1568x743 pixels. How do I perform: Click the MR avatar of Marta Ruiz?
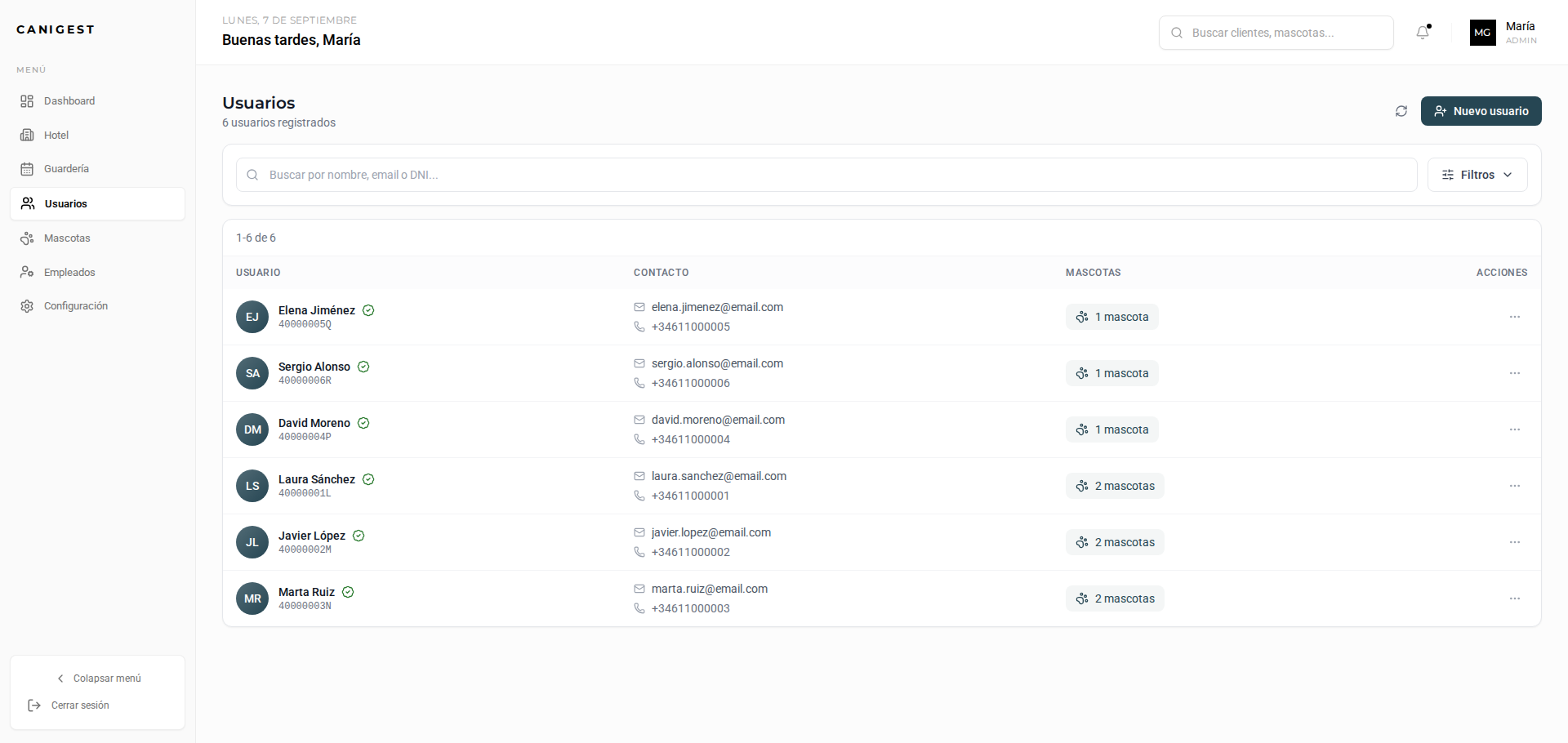(252, 598)
